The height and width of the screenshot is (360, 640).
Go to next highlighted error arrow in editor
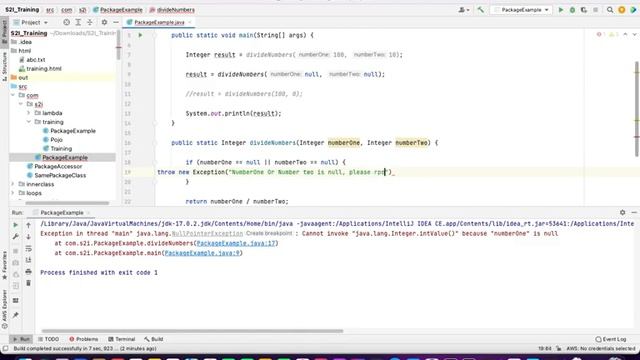pyautogui.click(x=634, y=35)
